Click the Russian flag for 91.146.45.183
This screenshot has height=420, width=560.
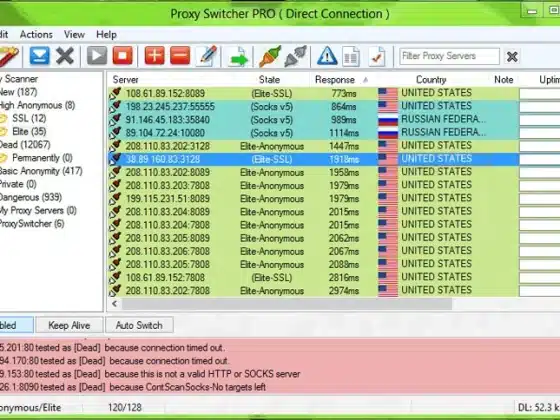[x=388, y=120]
